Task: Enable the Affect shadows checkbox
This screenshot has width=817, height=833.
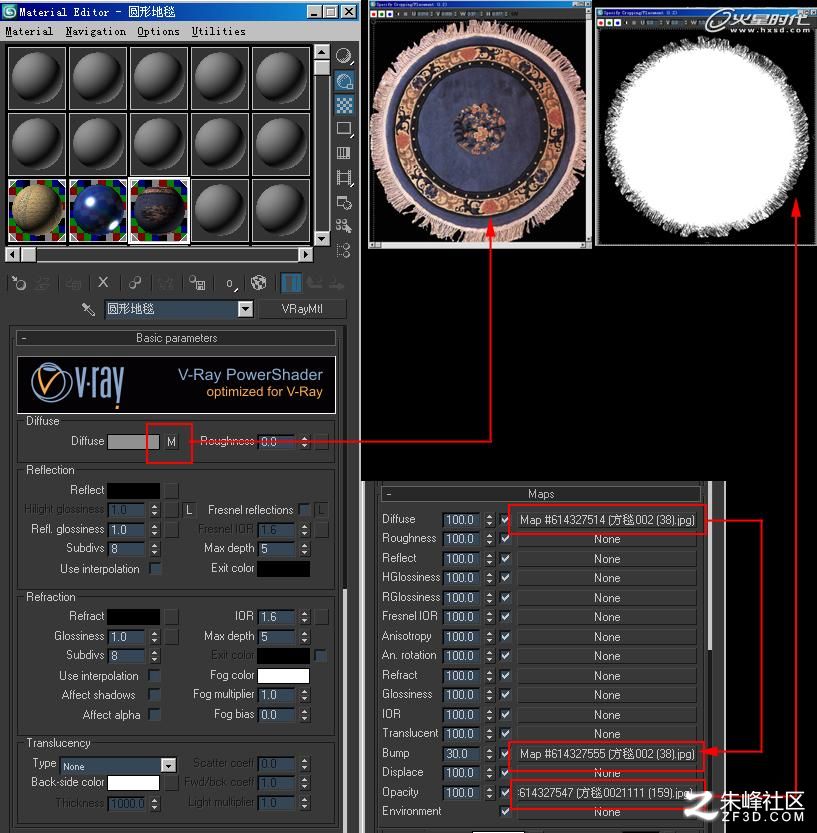Action: [x=155, y=695]
